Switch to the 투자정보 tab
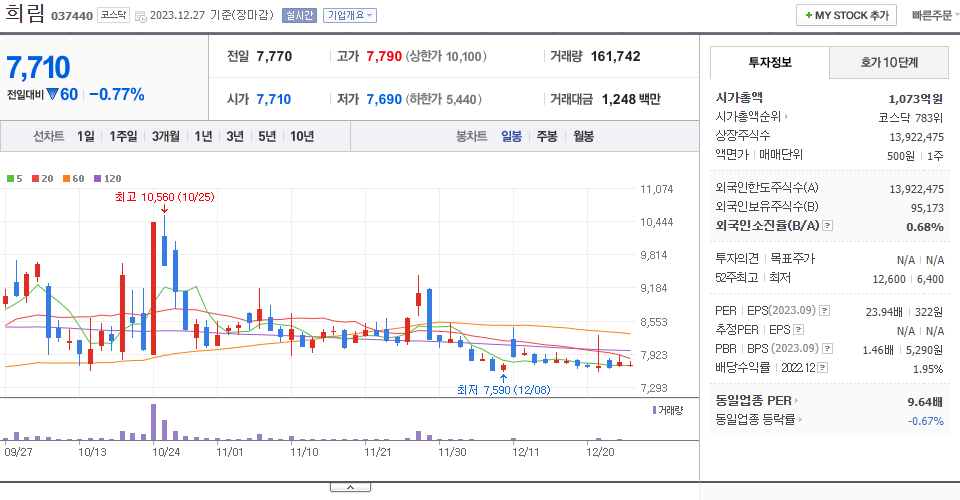 (x=770, y=62)
